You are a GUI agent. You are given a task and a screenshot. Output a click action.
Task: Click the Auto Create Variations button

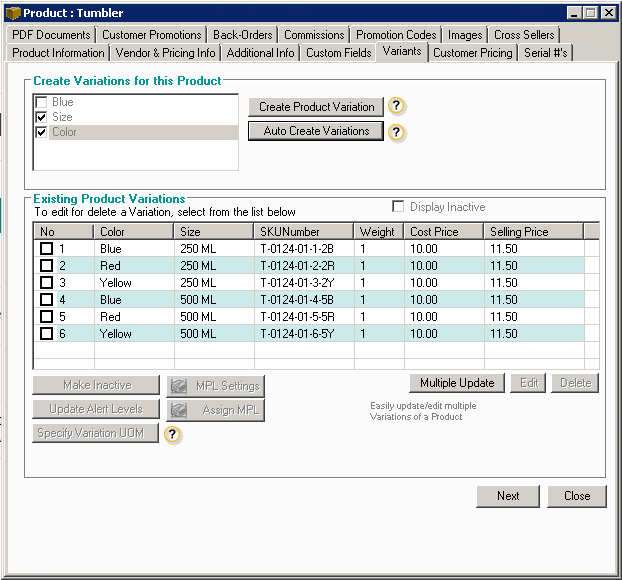(316, 131)
